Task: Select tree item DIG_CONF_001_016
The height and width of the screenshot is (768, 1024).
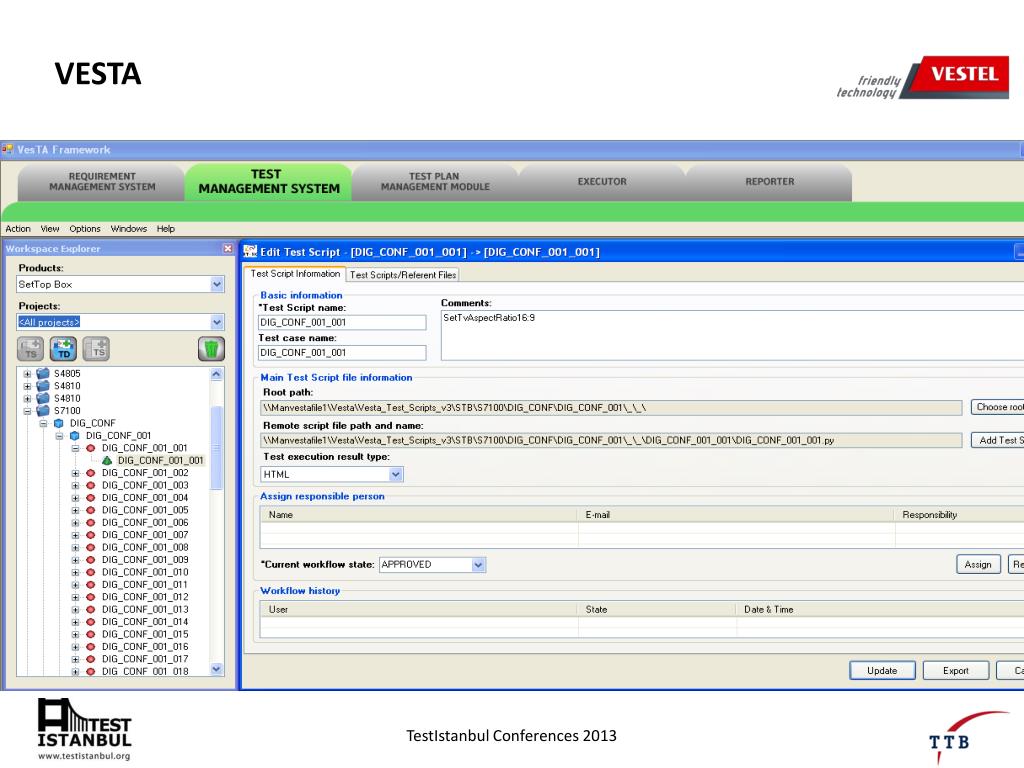Action: click(x=145, y=647)
